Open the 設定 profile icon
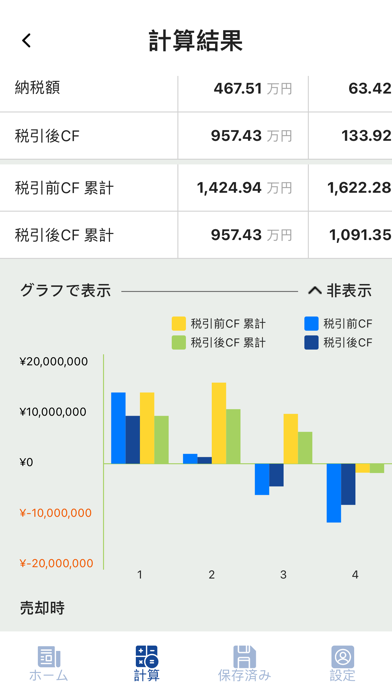 pyautogui.click(x=343, y=656)
